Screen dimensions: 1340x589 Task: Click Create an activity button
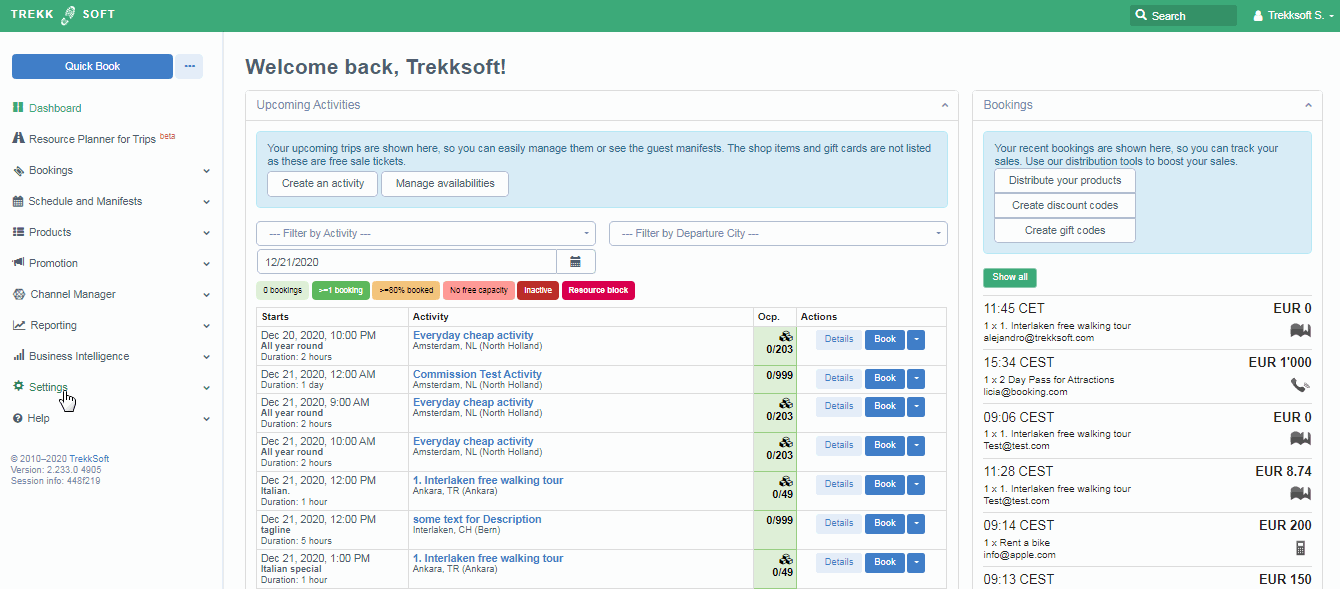pos(323,184)
